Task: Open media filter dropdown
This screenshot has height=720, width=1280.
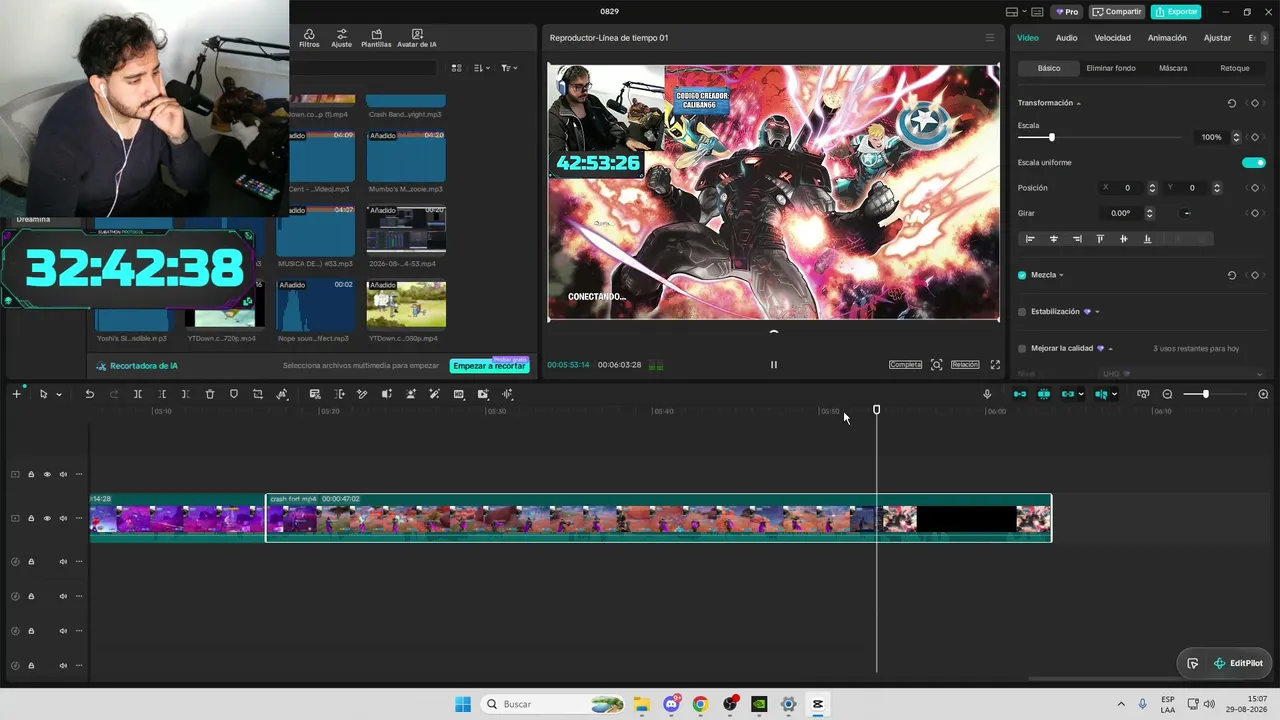Action: coord(509,68)
